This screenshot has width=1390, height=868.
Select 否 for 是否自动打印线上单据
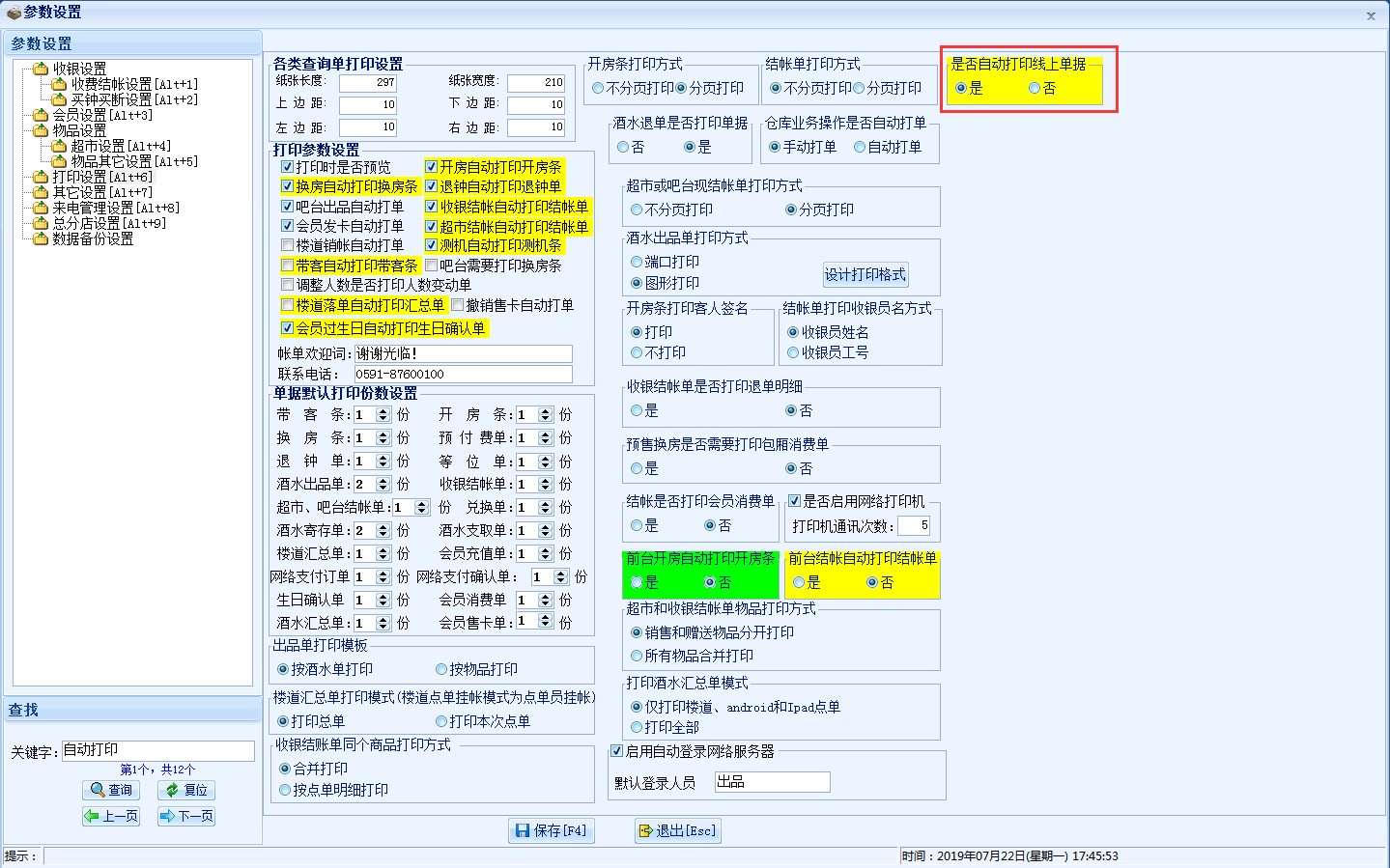coord(1035,88)
